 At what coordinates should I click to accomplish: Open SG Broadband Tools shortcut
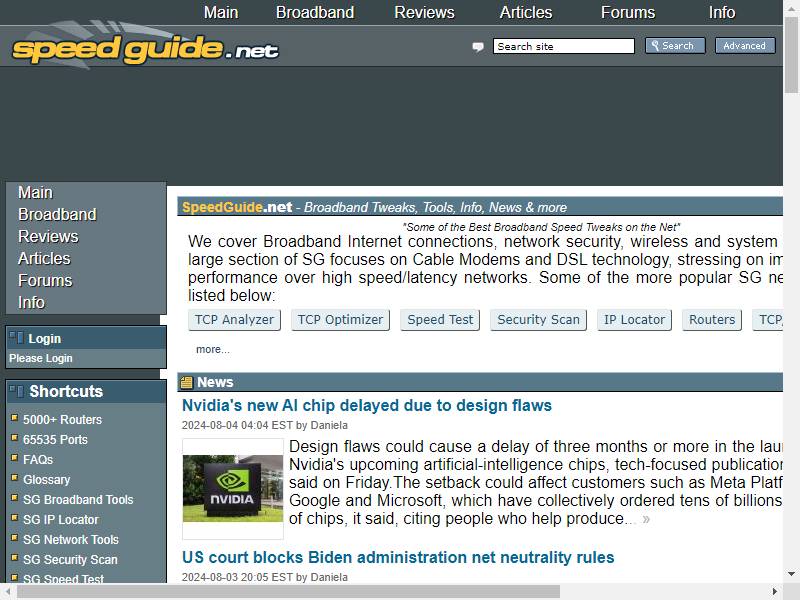click(x=78, y=499)
